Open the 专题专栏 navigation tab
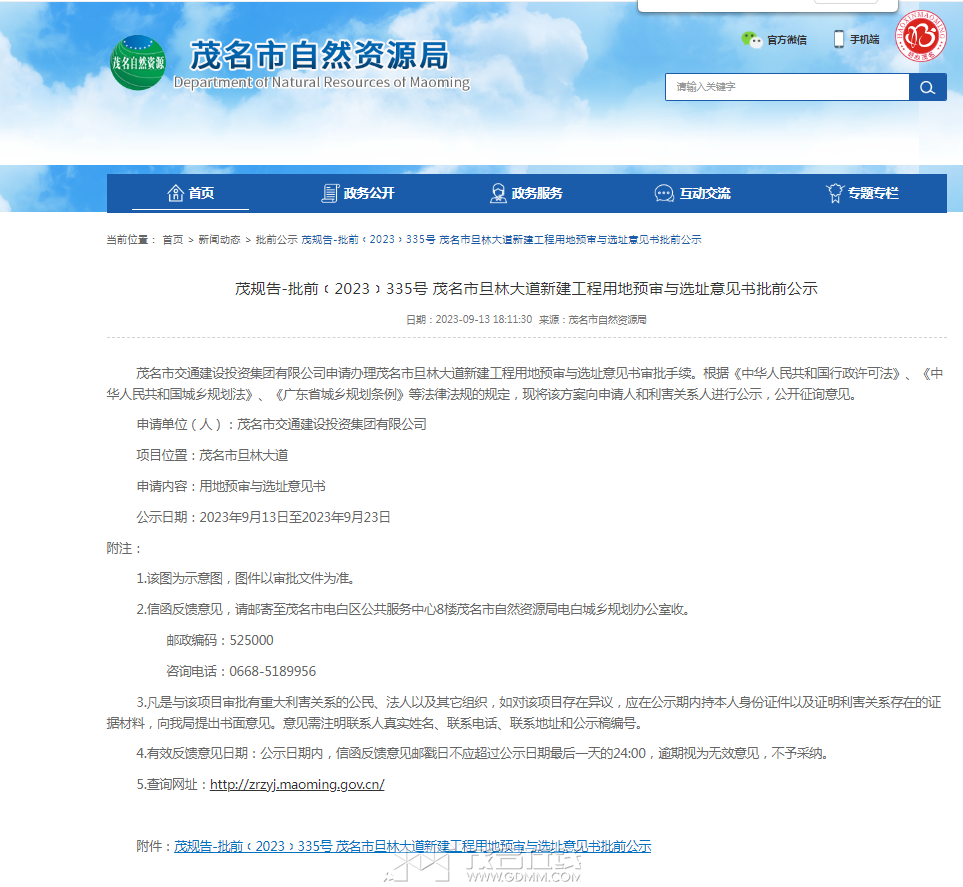The width and height of the screenshot is (963, 887). coord(862,193)
